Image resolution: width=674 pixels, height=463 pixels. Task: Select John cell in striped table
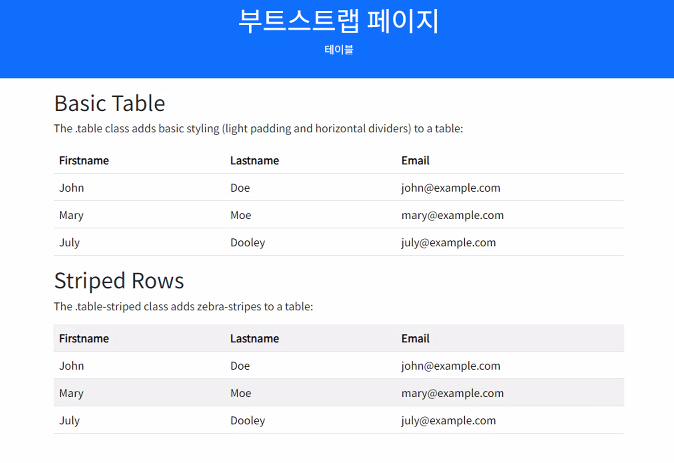click(x=71, y=366)
